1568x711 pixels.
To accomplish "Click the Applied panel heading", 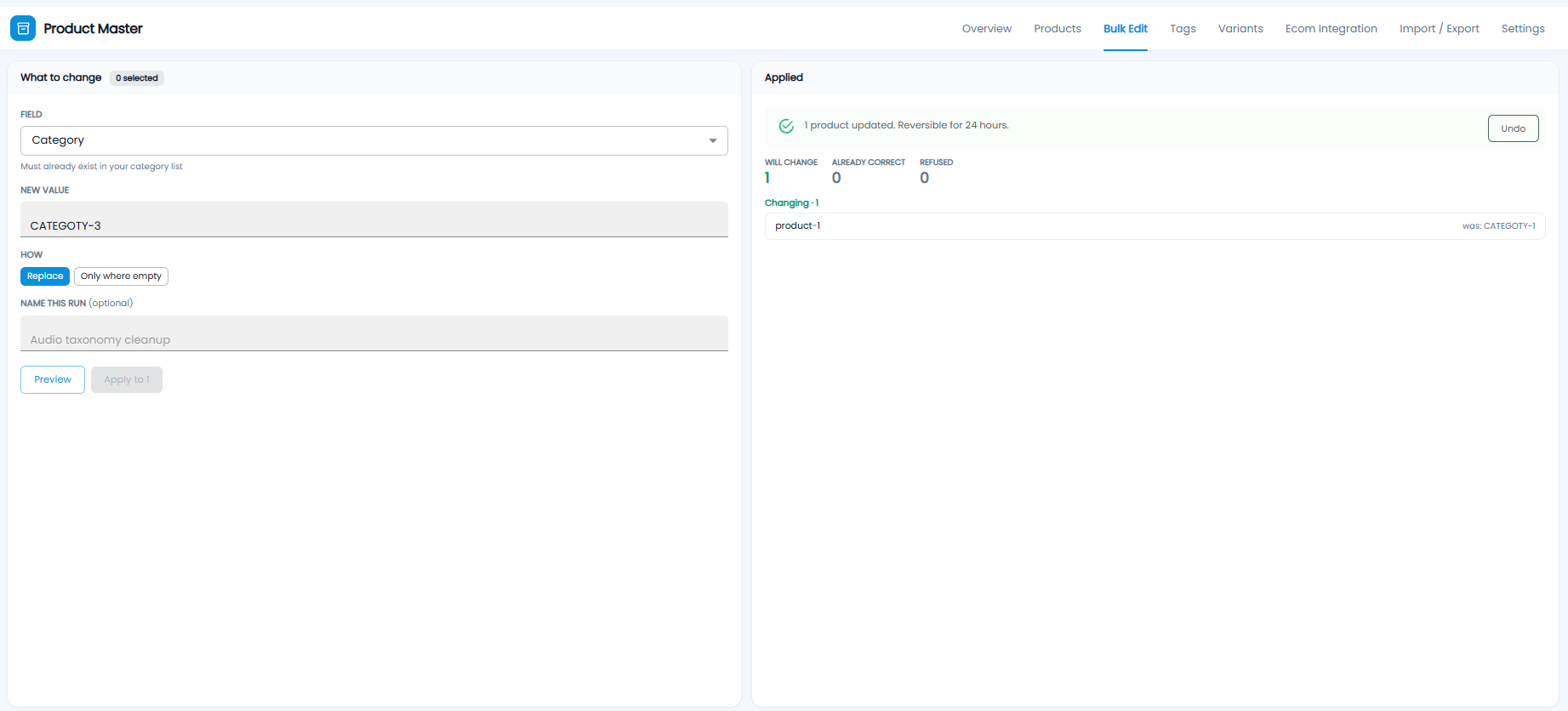I will click(784, 77).
